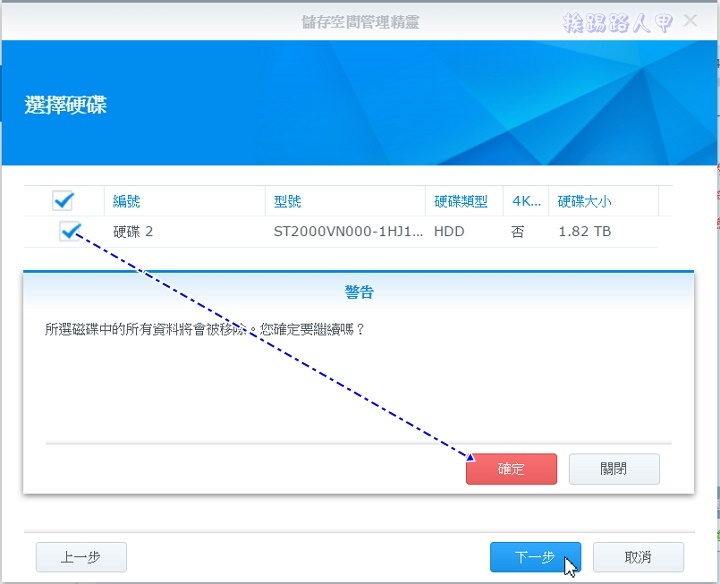
Task: Go to the next step with 下一步
Action: 535,557
